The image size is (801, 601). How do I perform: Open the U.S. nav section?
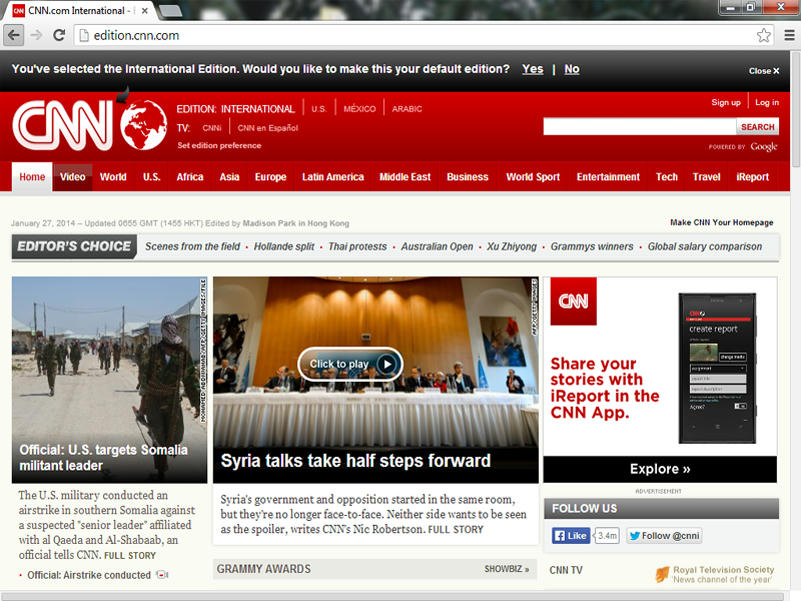coord(151,177)
